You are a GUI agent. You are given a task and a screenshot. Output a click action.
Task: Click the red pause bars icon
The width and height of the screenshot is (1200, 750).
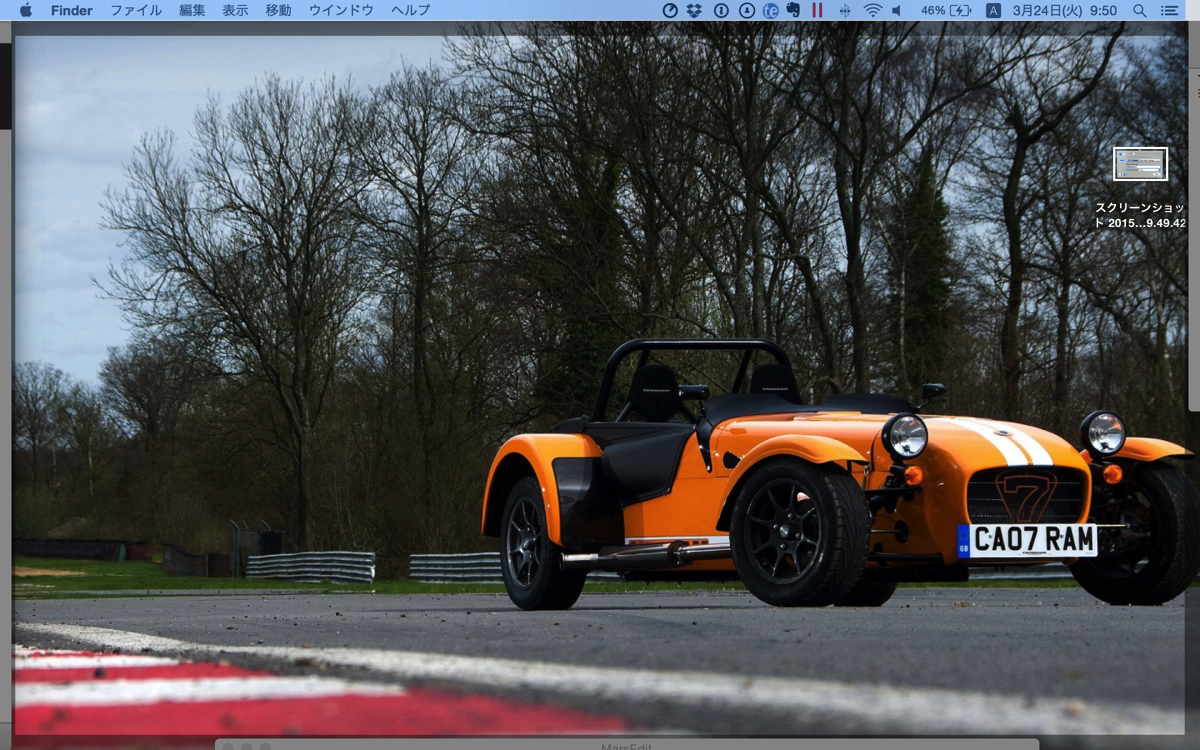pyautogui.click(x=817, y=10)
